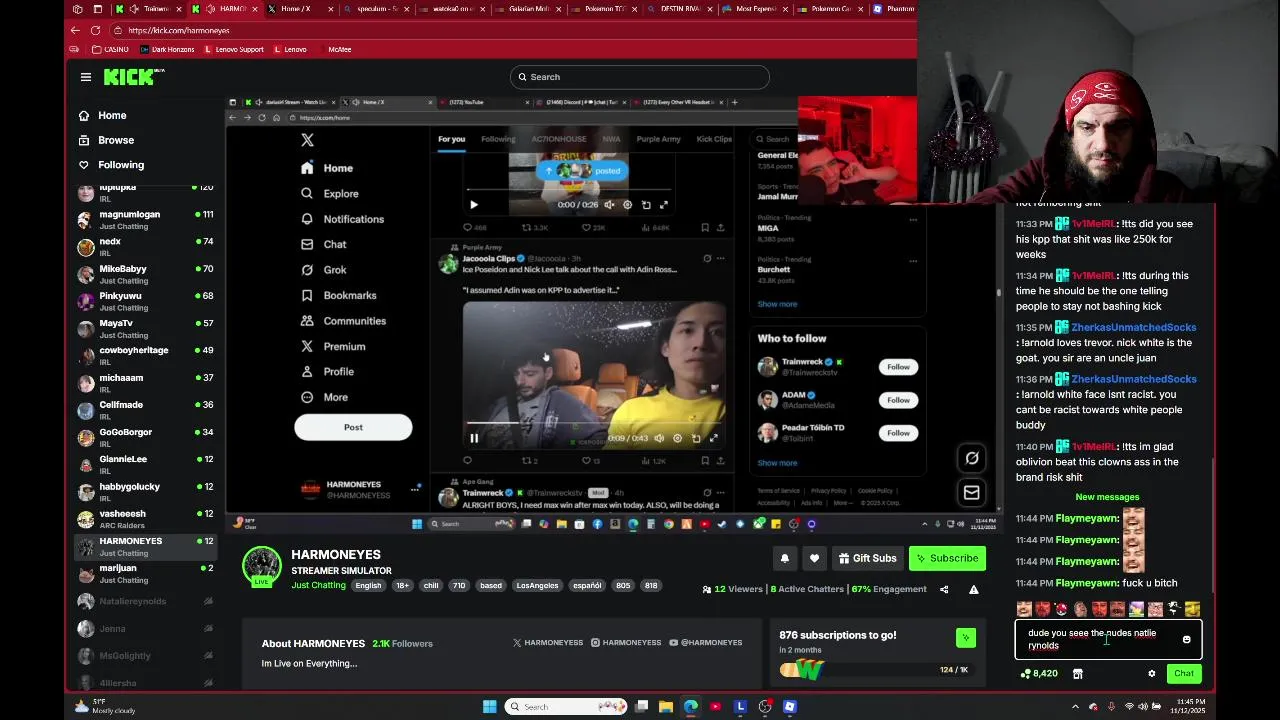
Task: Click the share stream icon
Action: [x=944, y=589]
